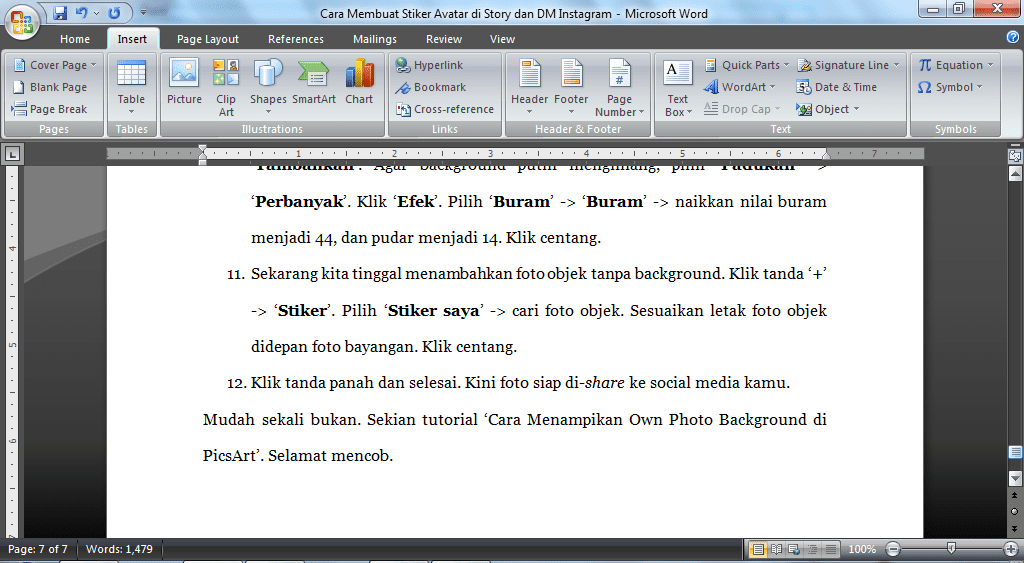The image size is (1024, 563).
Task: Insert Date & Time
Action: coord(837,87)
